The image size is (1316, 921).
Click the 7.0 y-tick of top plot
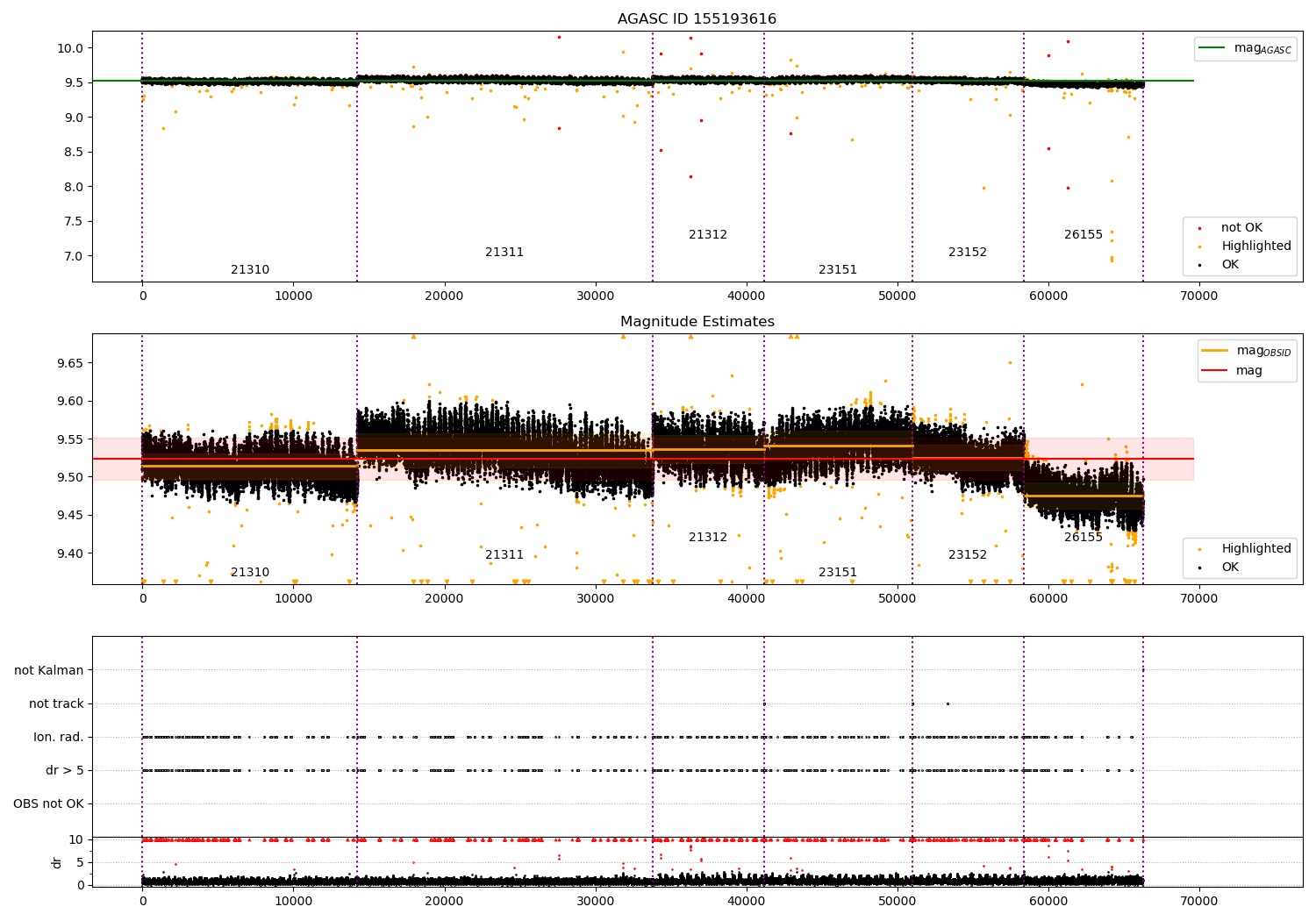coord(75,256)
